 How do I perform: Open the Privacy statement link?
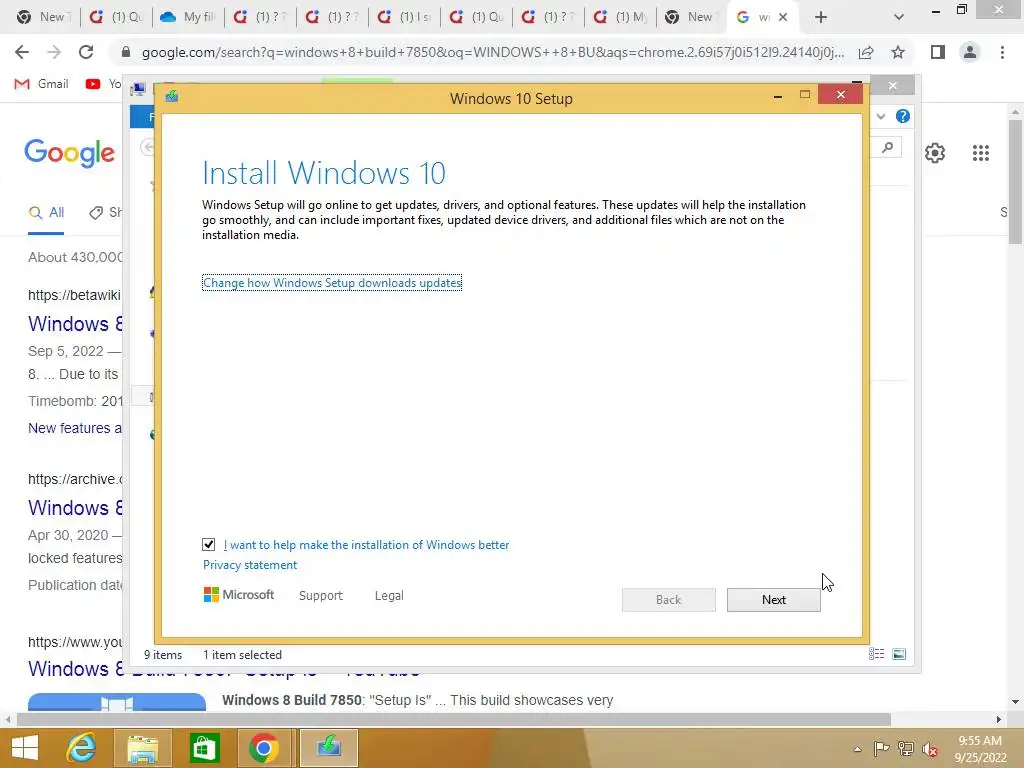249,565
